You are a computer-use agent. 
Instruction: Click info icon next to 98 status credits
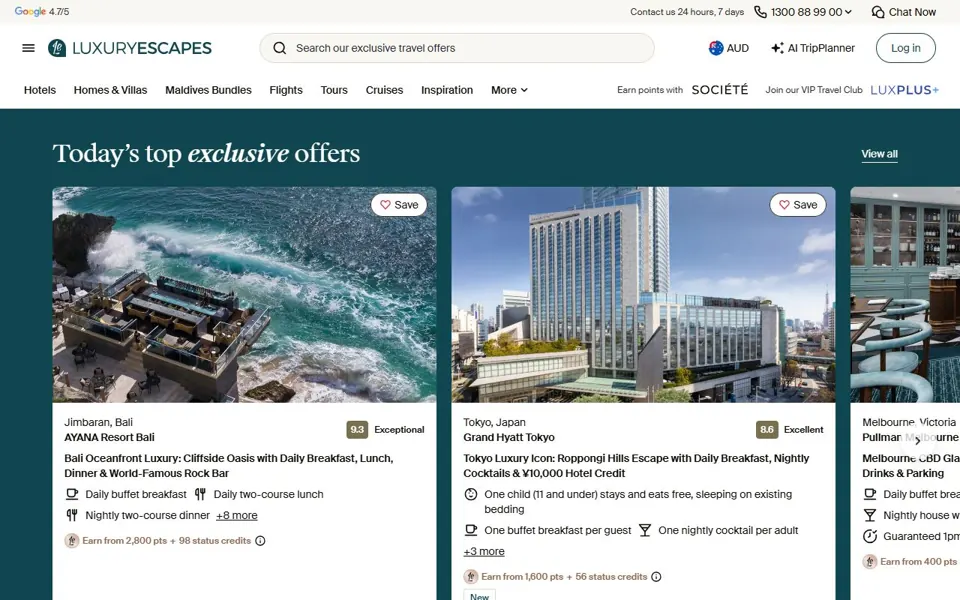260,541
